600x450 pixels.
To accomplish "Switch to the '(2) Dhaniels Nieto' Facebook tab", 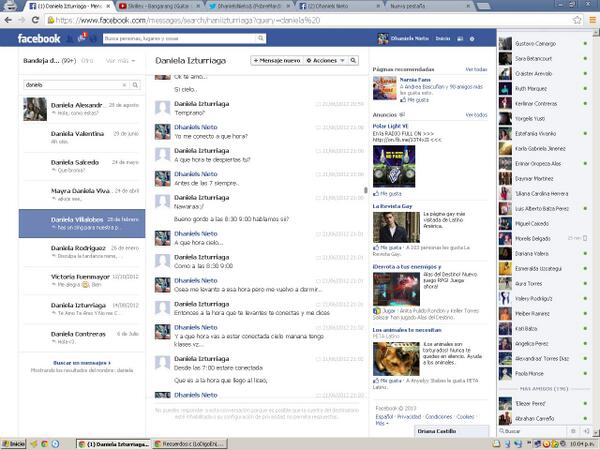I will point(339,6).
